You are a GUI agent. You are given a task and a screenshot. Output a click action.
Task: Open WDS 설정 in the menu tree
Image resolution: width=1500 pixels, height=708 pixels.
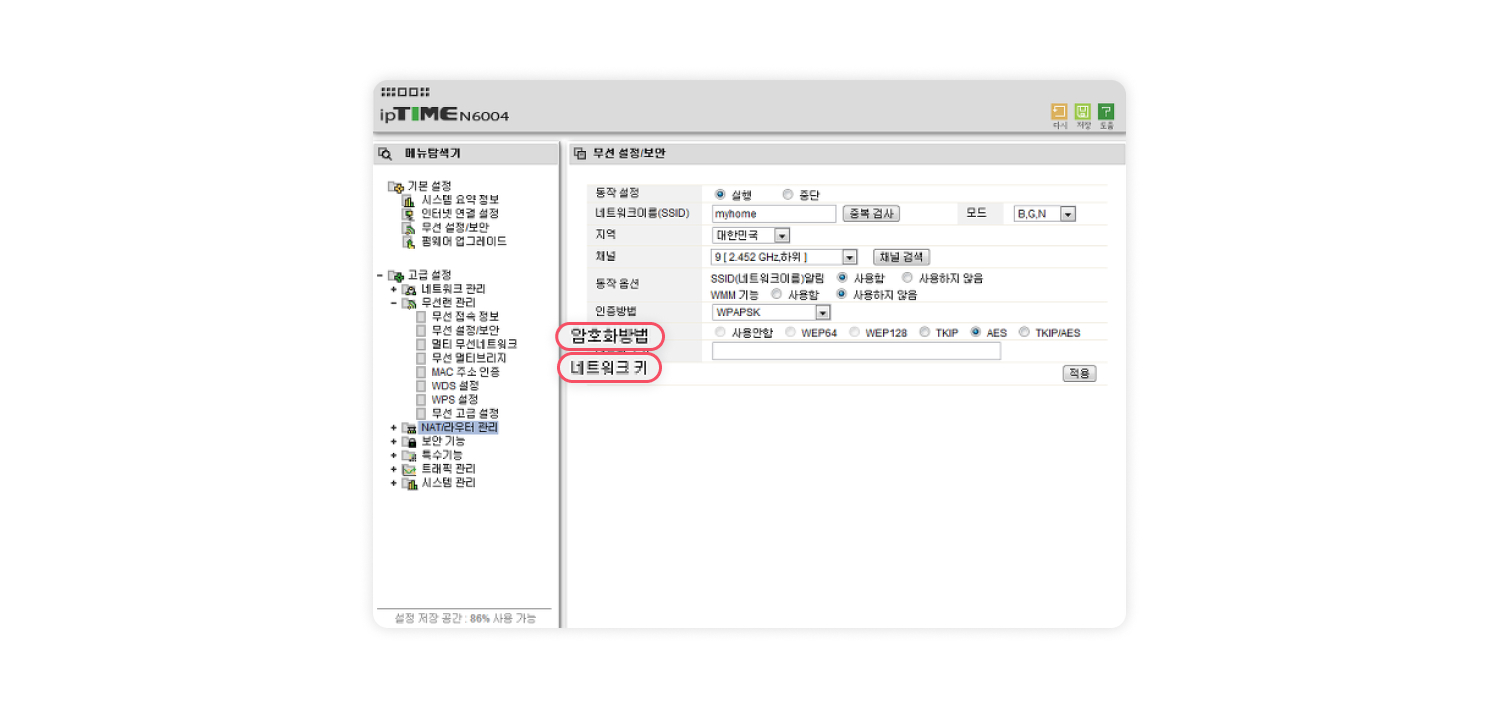coord(454,386)
